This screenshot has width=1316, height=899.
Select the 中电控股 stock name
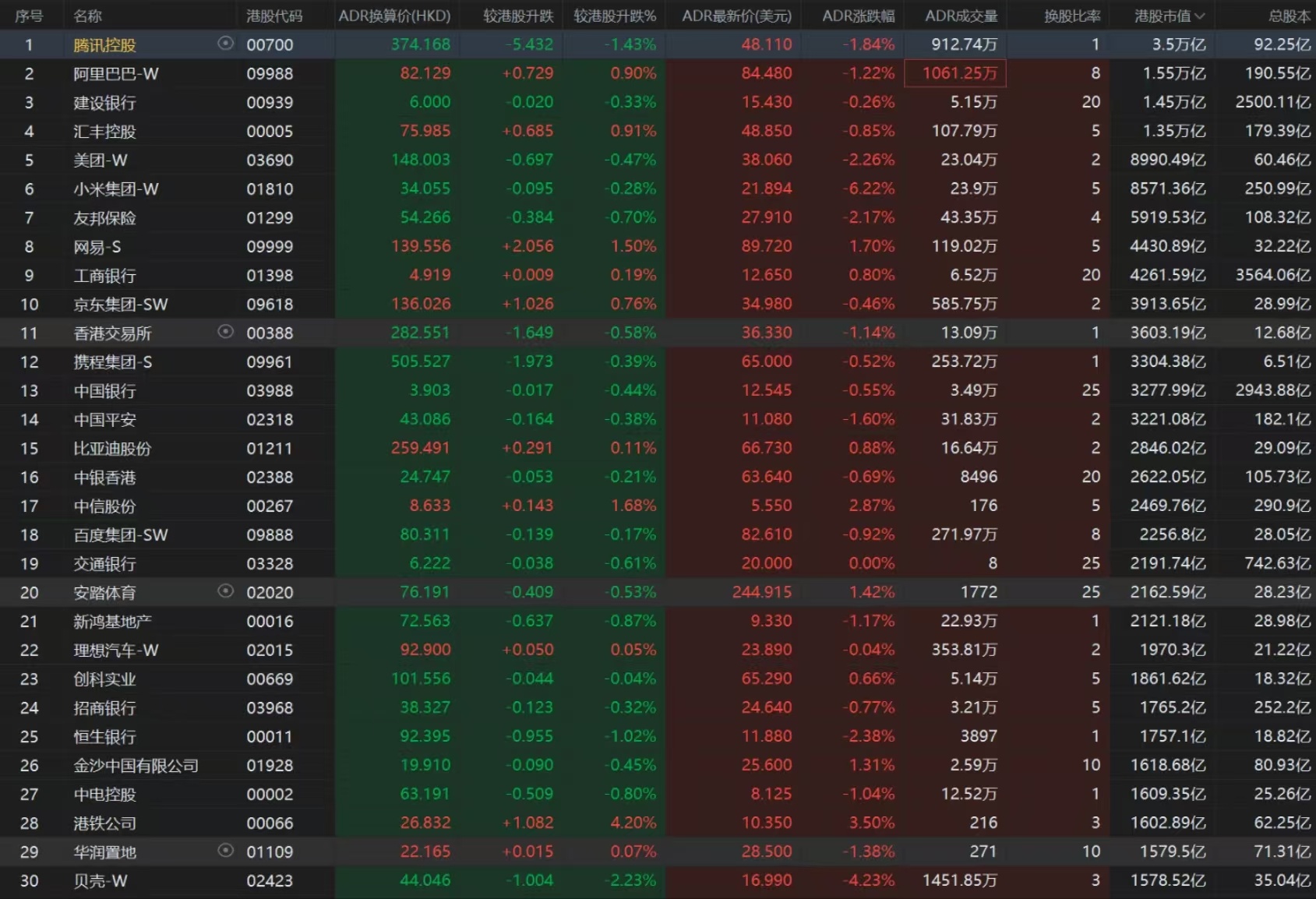(104, 795)
